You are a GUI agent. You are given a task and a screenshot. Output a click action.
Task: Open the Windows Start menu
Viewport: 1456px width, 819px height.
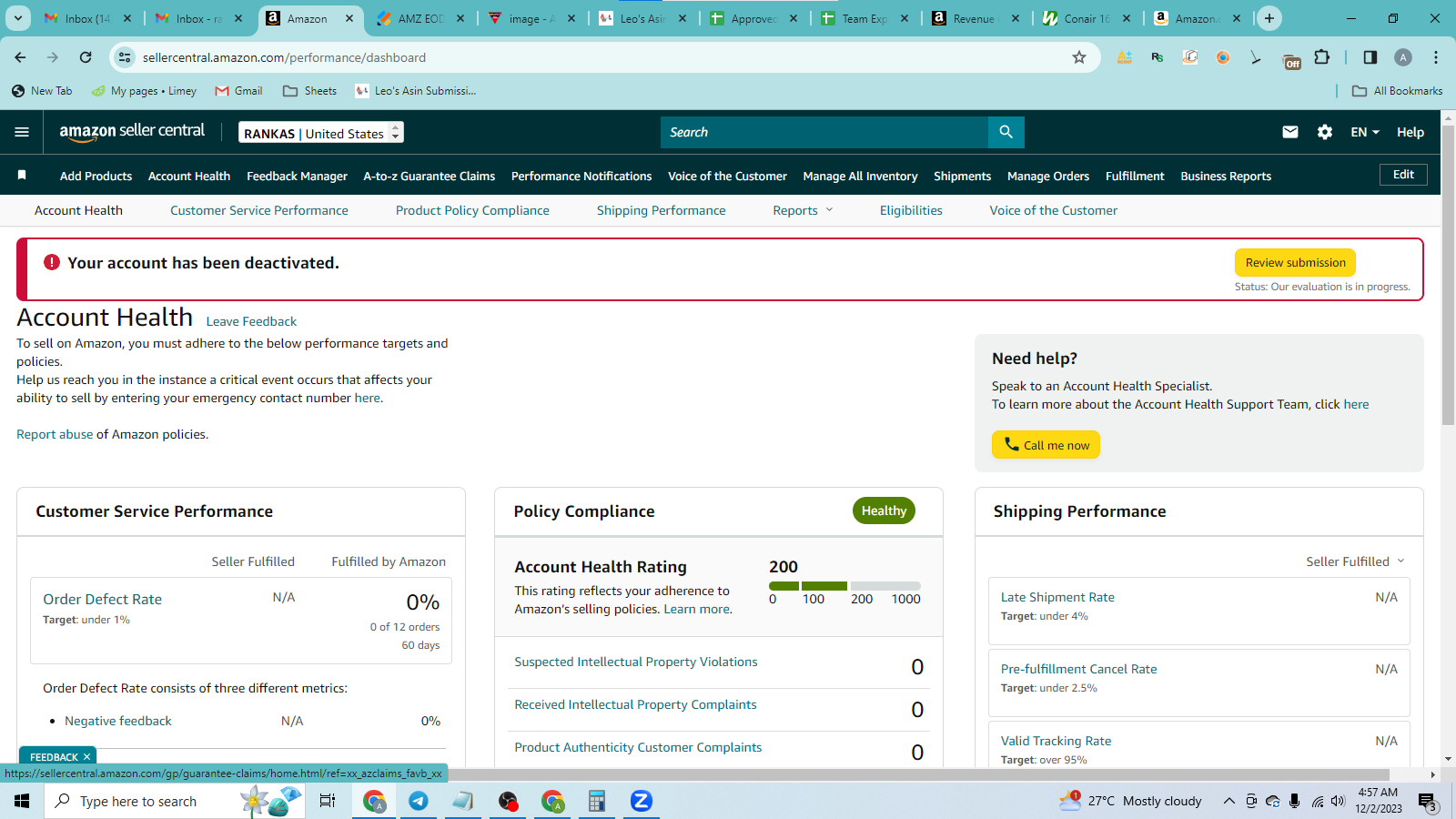click(x=22, y=801)
